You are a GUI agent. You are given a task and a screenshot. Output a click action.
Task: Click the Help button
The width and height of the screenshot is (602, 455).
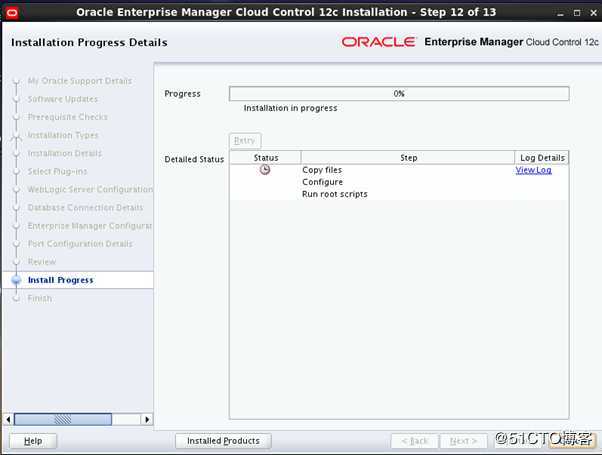[33, 441]
